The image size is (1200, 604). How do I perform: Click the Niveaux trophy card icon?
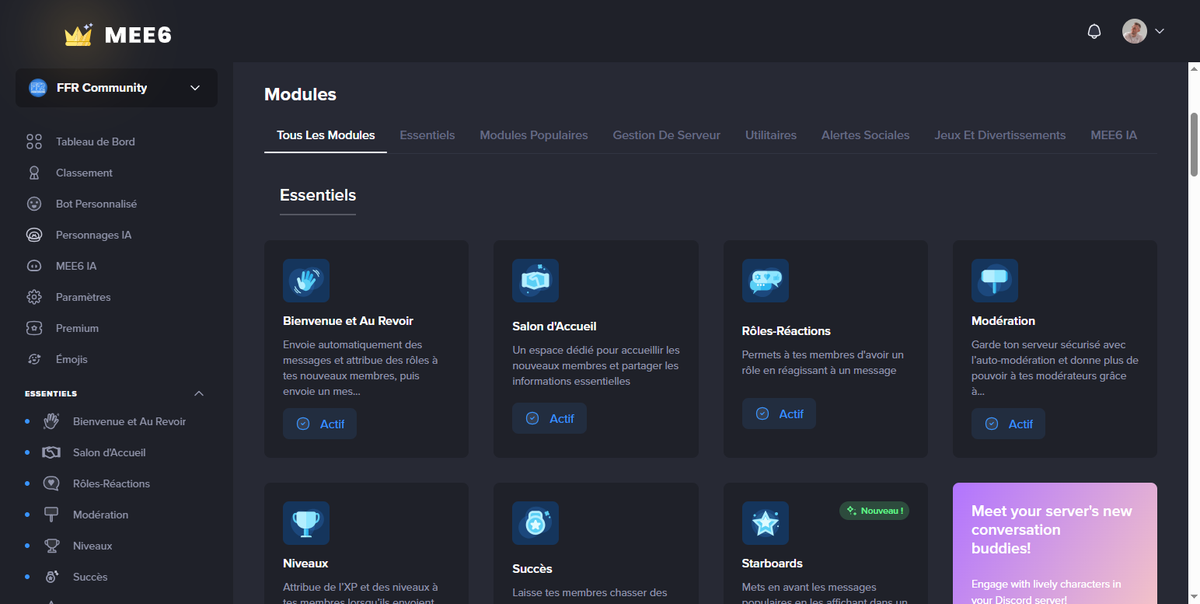[306, 524]
